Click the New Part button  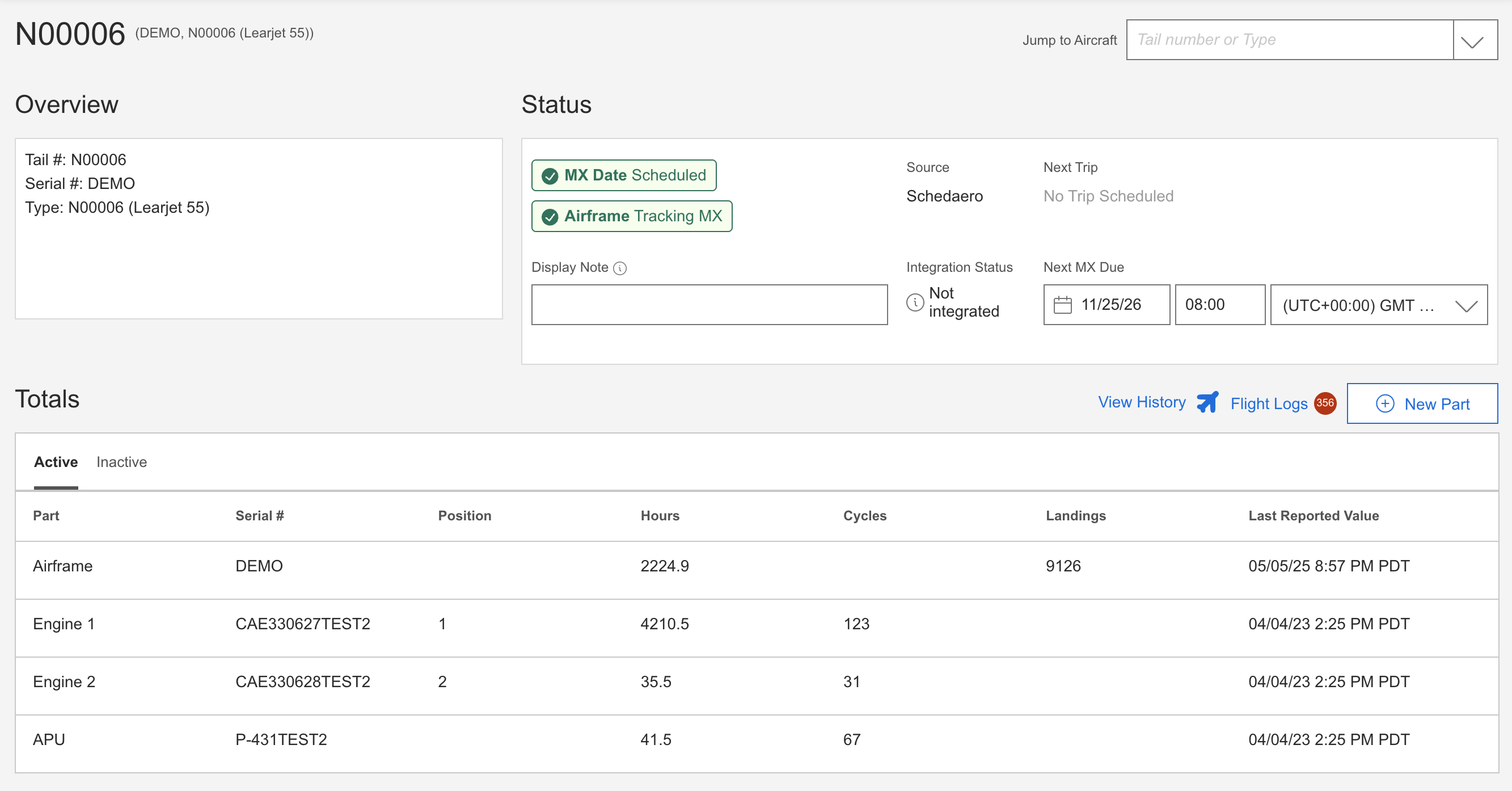[1422, 403]
